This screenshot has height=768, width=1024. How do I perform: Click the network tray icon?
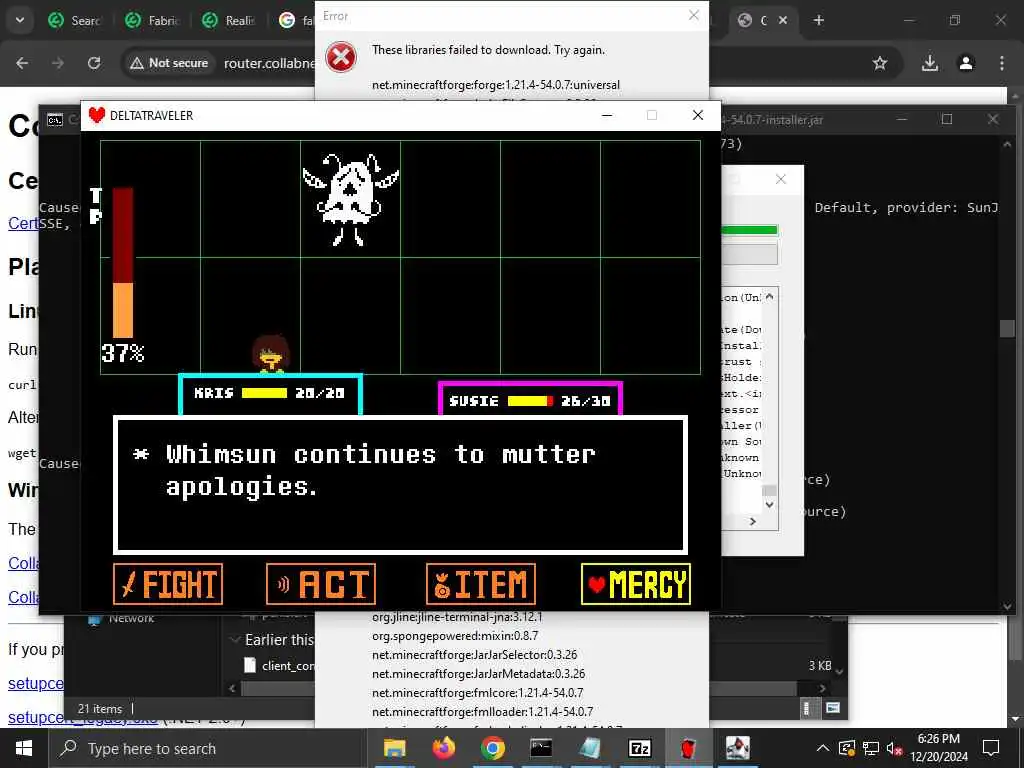pos(871,748)
